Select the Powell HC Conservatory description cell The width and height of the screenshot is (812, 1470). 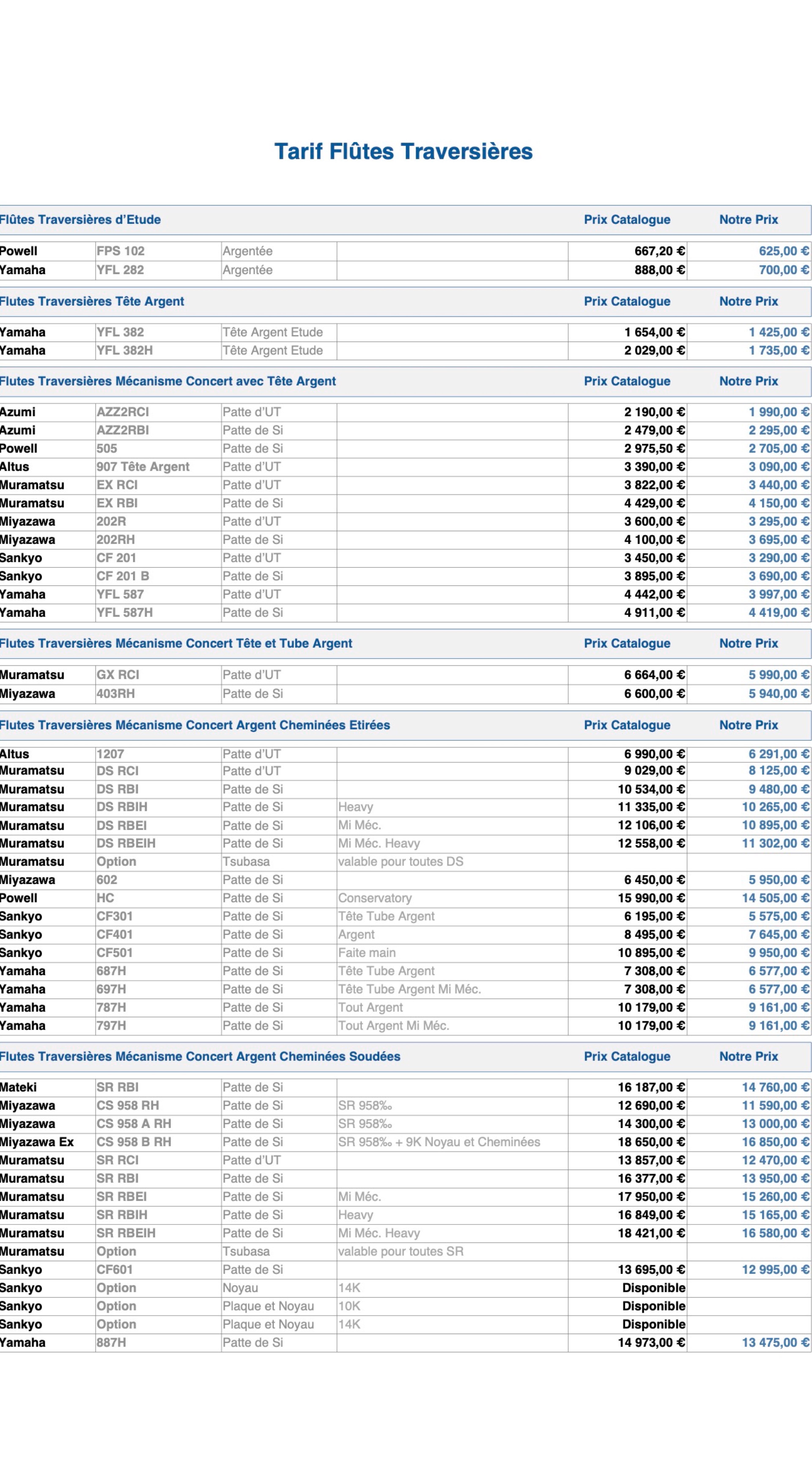pos(375,898)
